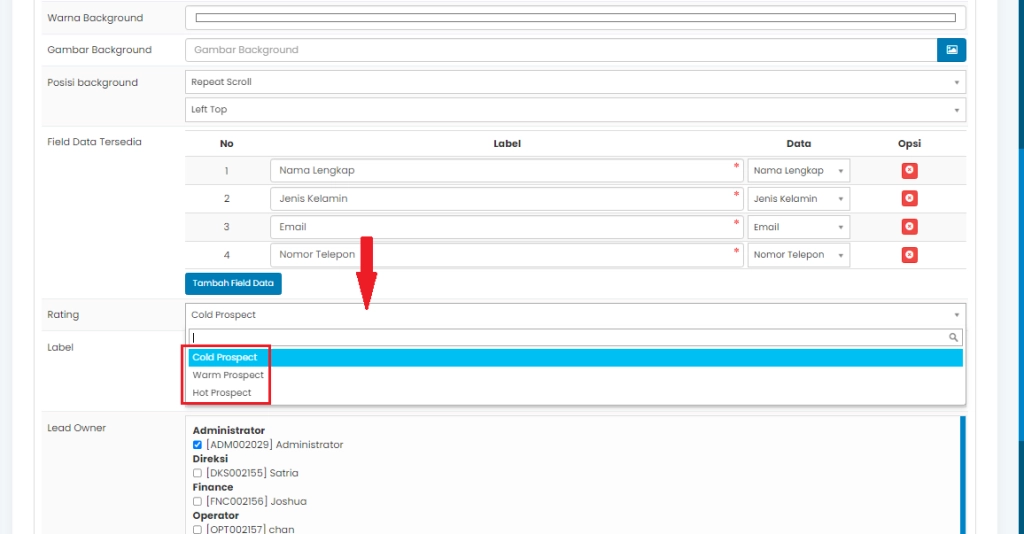The width and height of the screenshot is (1024, 534).
Task: Edit the Jenis Kelamin label field
Action: tap(506, 198)
